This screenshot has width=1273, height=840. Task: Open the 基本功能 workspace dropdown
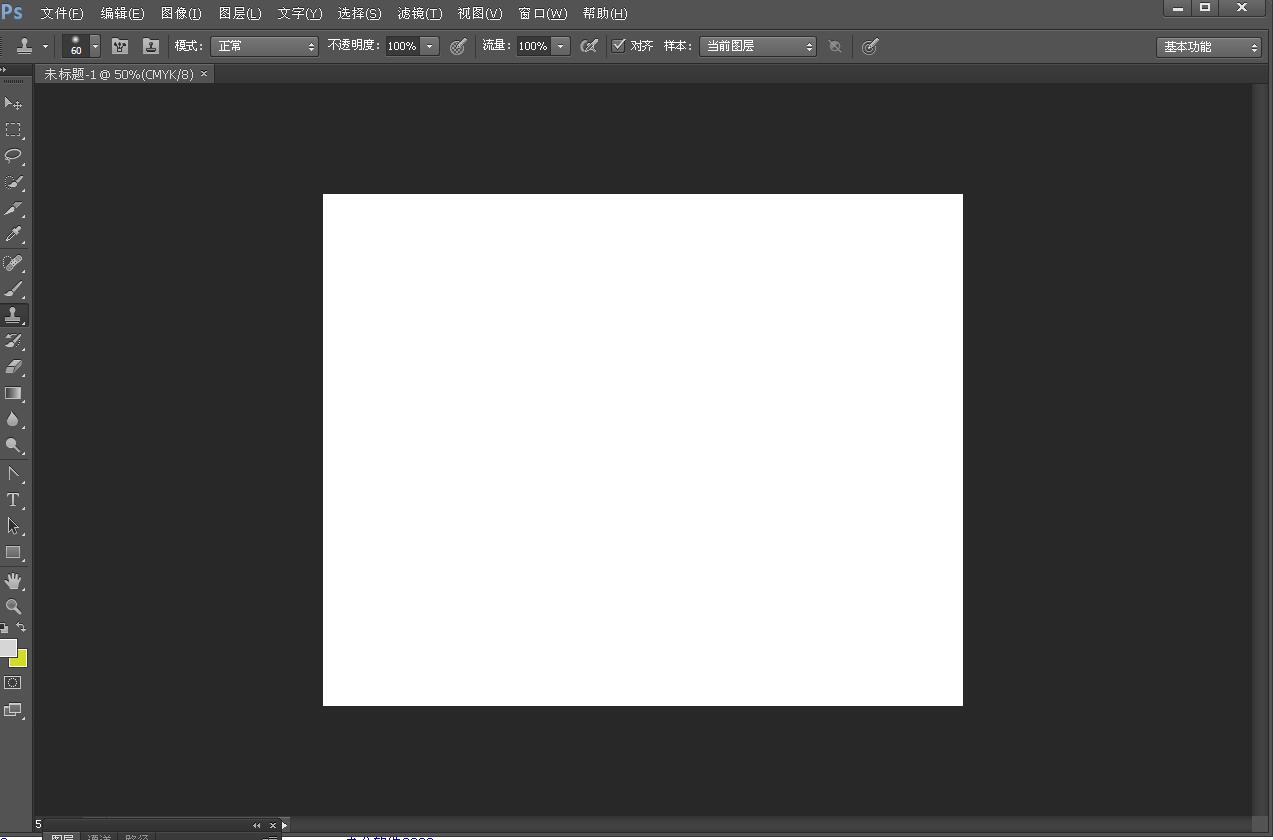click(1209, 47)
